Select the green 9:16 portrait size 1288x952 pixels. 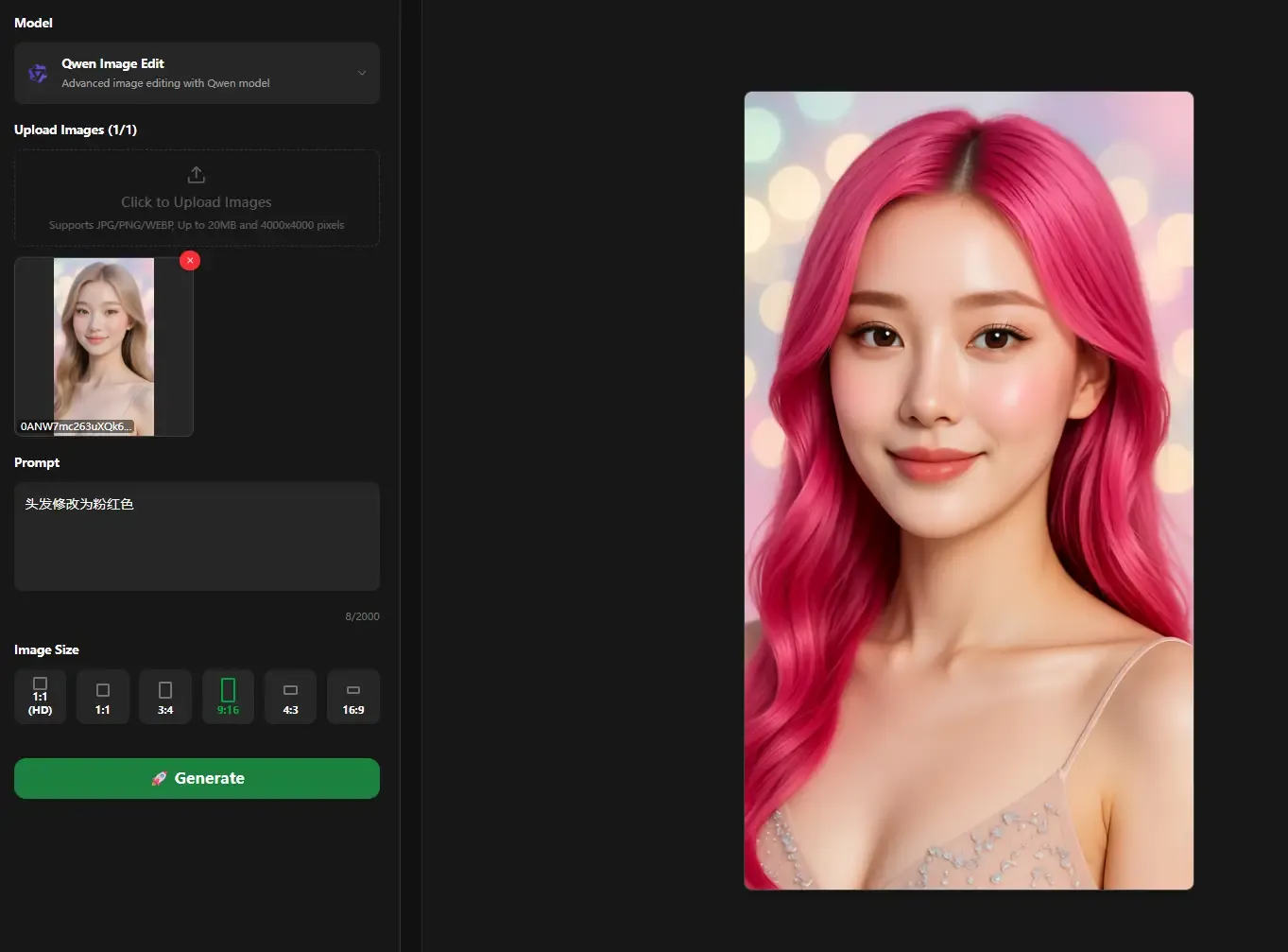click(228, 697)
